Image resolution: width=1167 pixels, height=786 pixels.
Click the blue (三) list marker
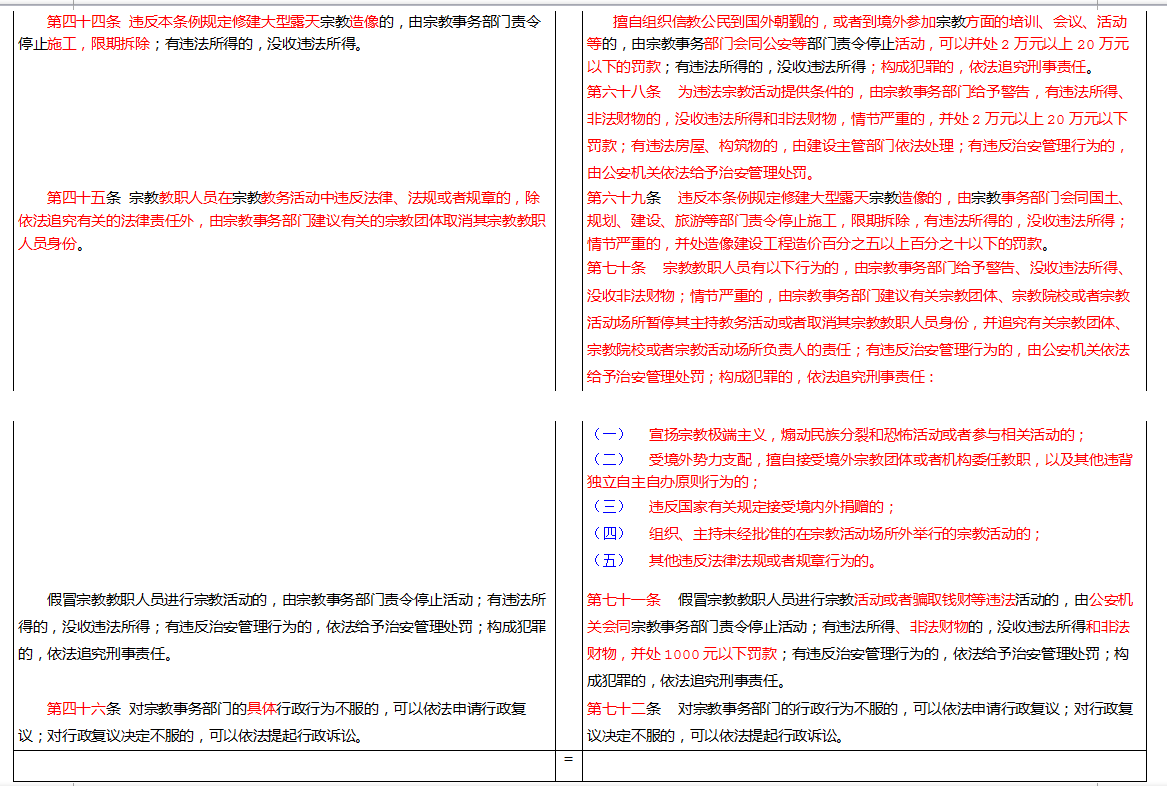click(608, 507)
